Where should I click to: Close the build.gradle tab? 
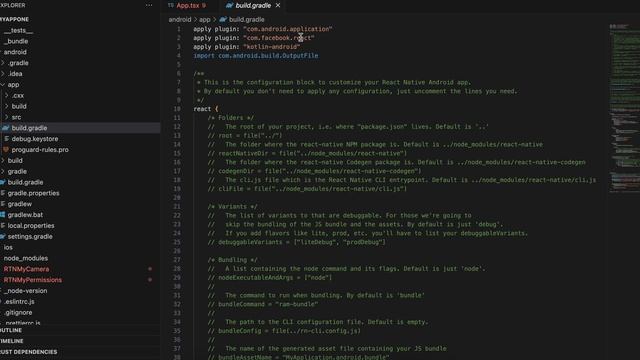[278, 5]
